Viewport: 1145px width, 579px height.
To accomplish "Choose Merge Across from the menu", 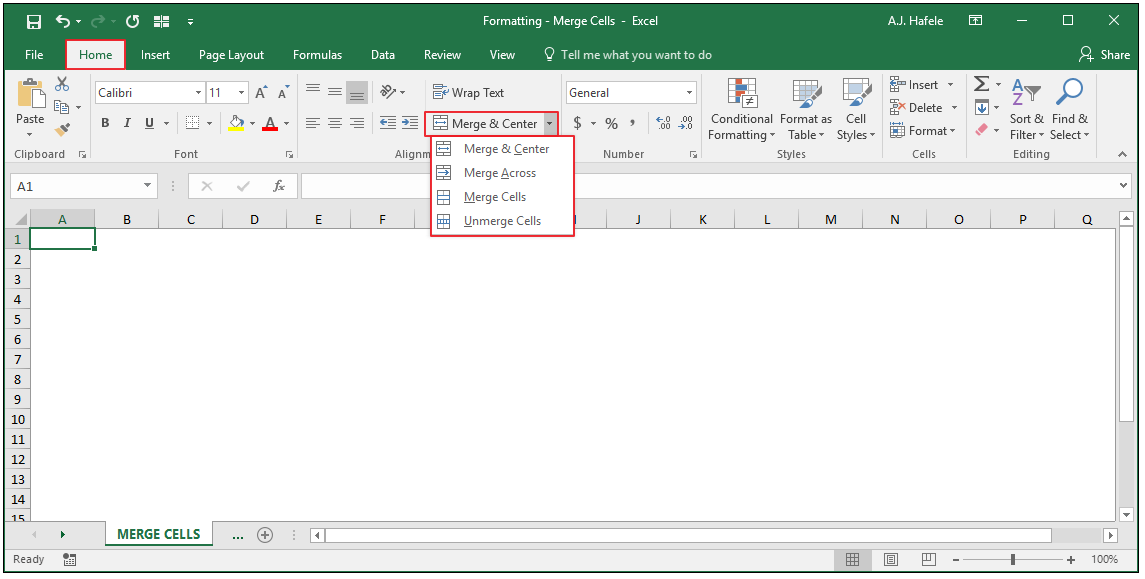I will tap(502, 173).
